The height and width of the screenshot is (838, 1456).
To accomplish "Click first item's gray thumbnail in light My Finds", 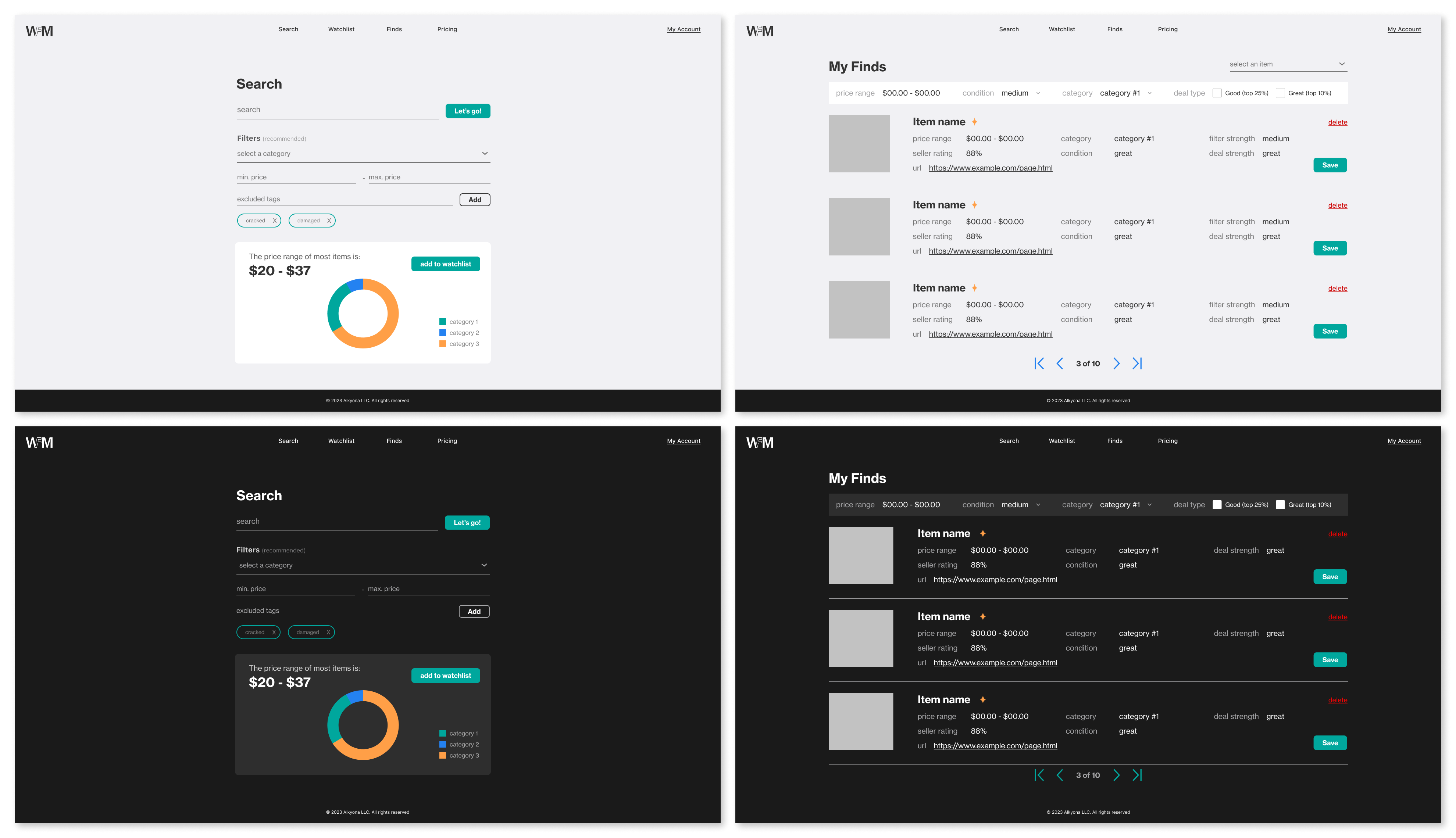I will click(859, 144).
